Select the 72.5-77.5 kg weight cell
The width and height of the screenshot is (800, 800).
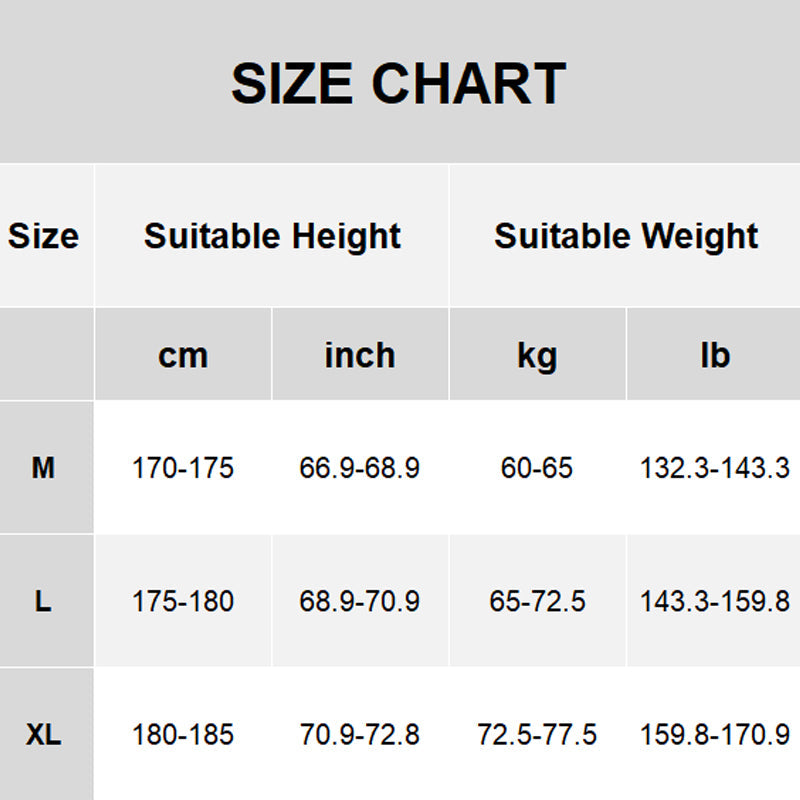tap(537, 735)
